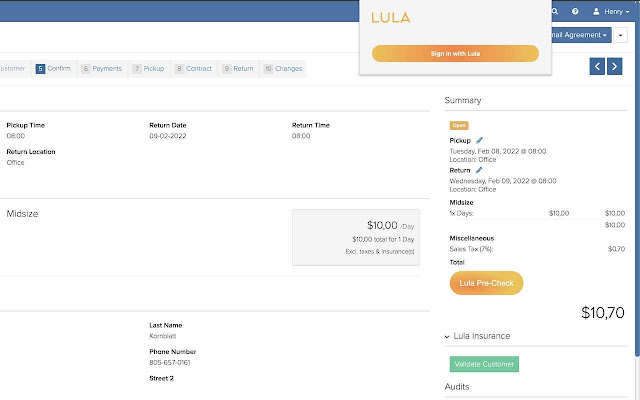Switch to the Pickup step tab
Image resolution: width=640 pixels, height=400 pixels.
pos(149,69)
